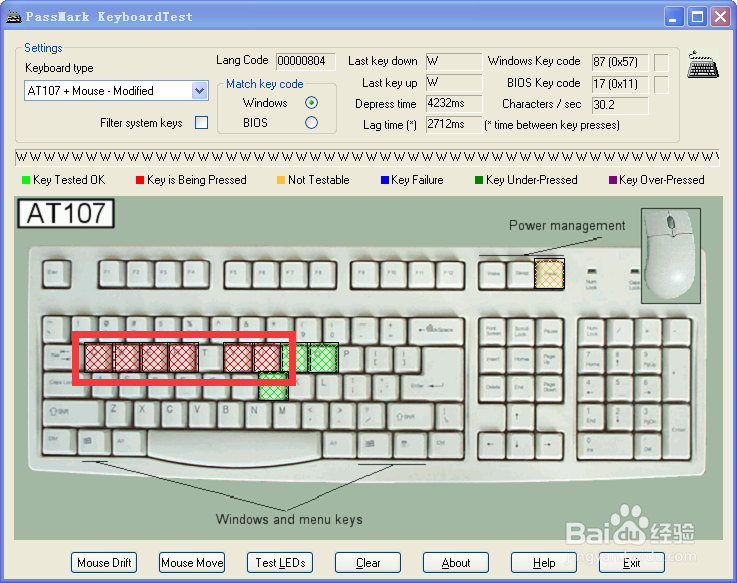Click the Characters / sec value 30.2
This screenshot has height=583, width=737.
coord(620,105)
